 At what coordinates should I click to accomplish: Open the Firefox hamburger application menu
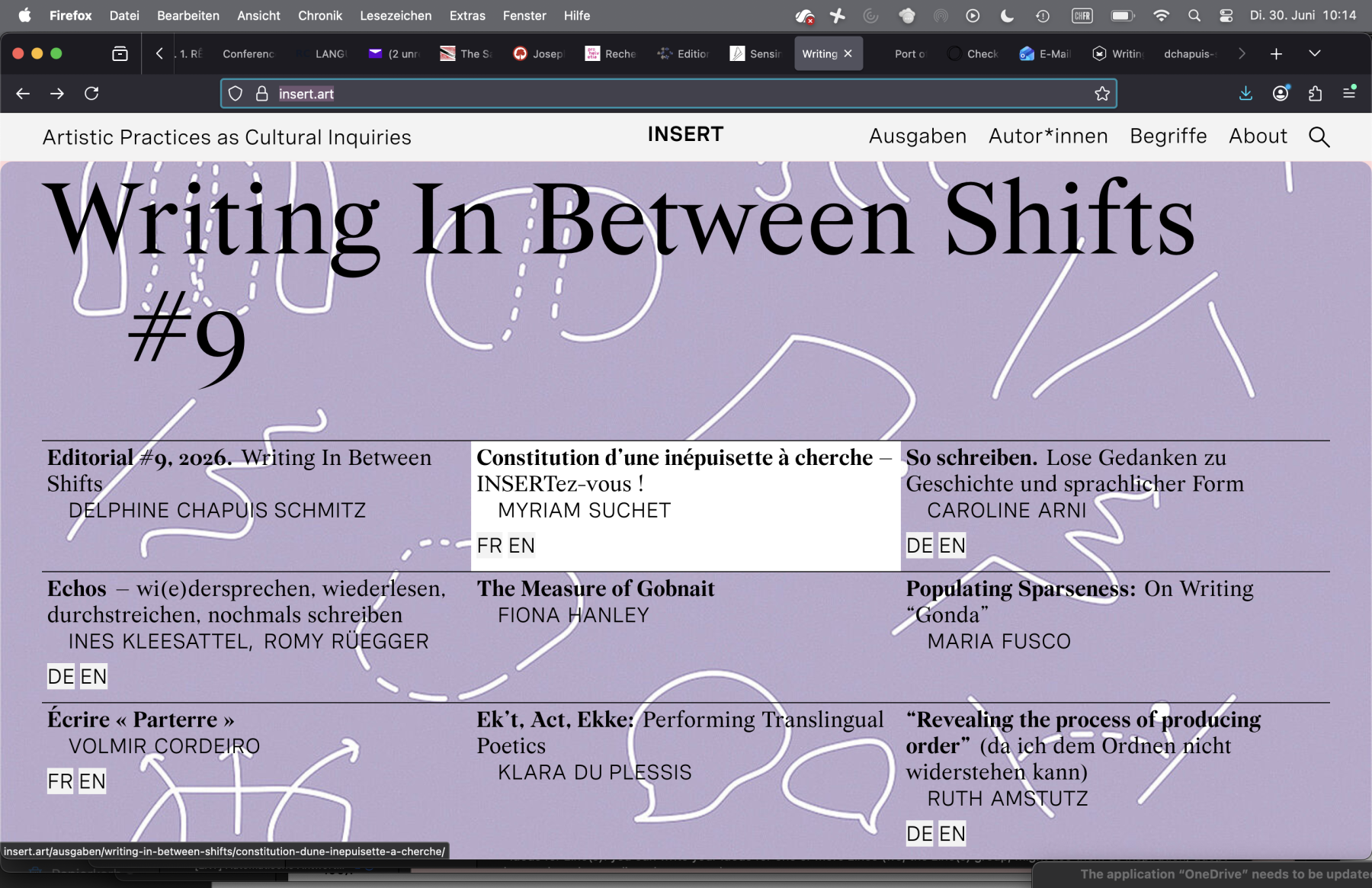[x=1349, y=92]
